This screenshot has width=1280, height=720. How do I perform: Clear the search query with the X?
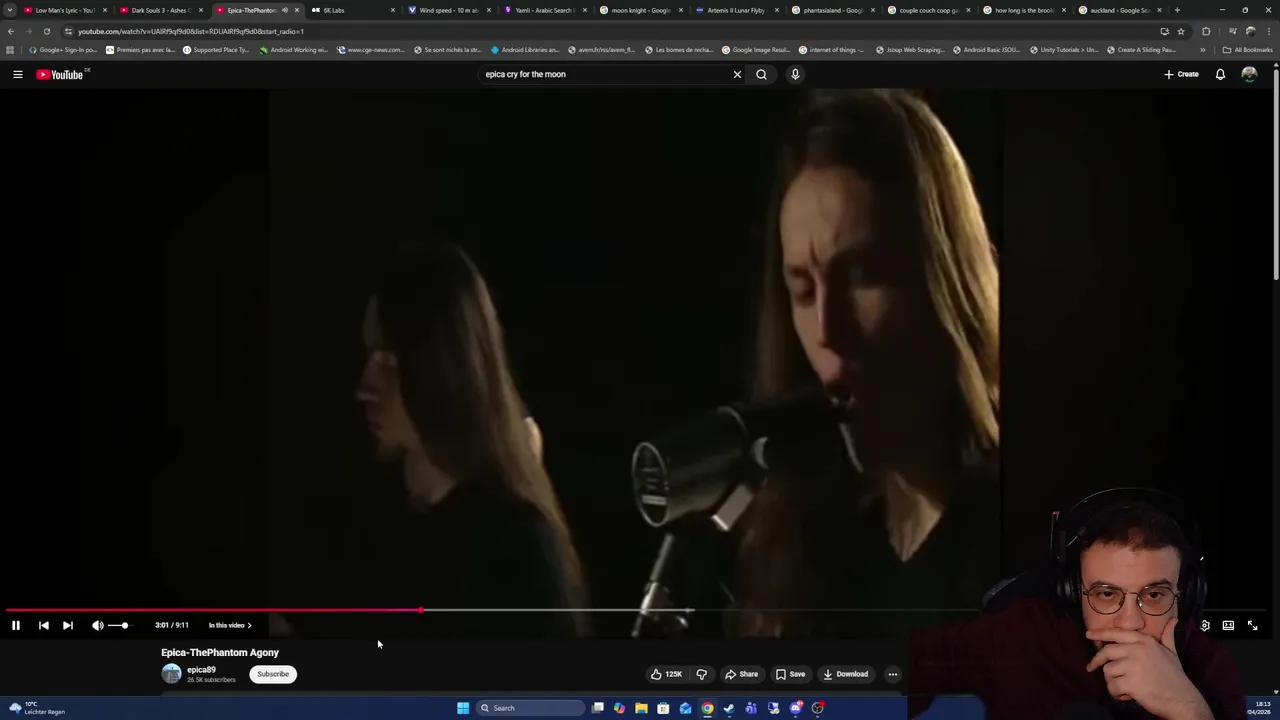click(737, 74)
